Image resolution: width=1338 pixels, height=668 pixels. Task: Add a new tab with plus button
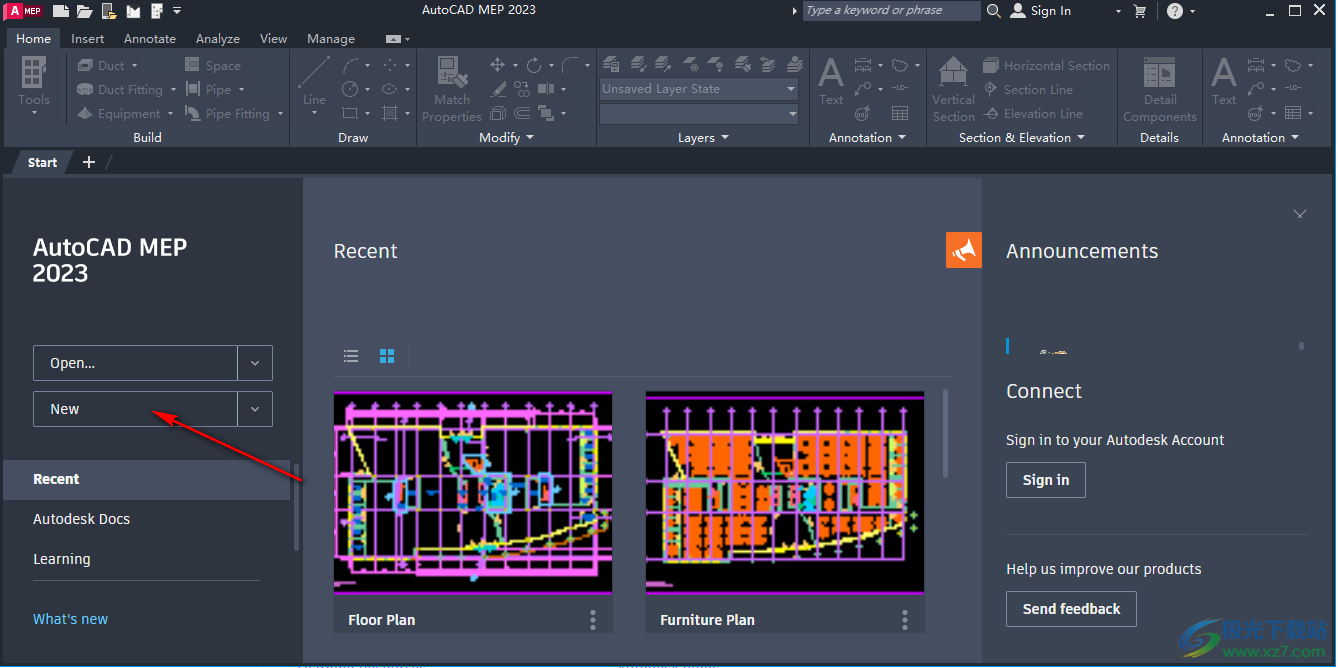click(x=88, y=162)
